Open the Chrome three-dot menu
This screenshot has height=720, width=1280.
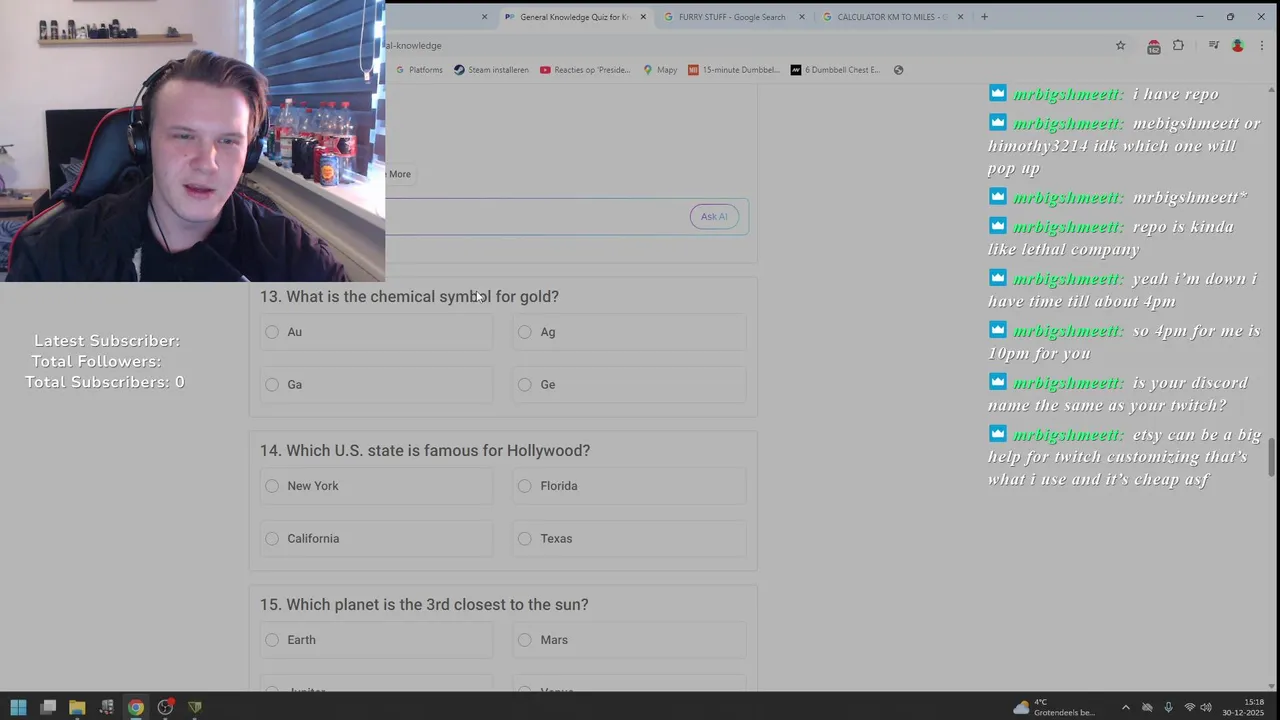(x=1262, y=45)
